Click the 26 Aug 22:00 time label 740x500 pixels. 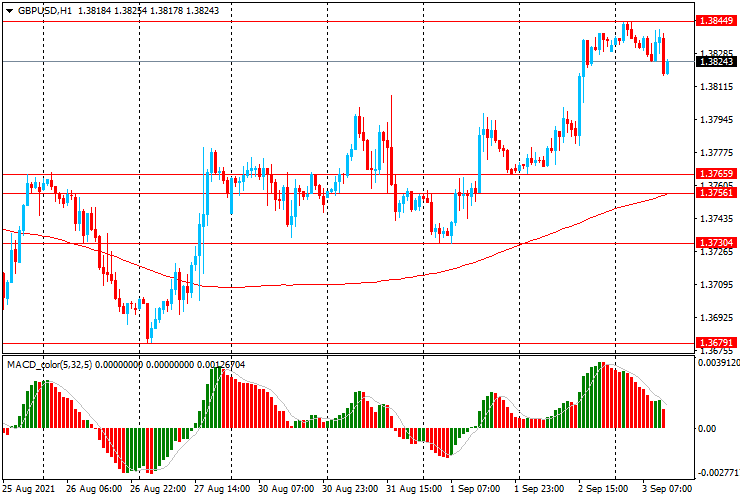tap(158, 489)
